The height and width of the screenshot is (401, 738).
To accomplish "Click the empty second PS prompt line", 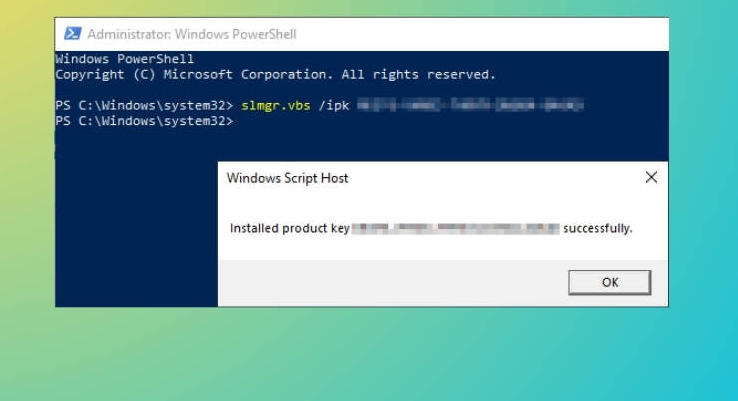I will tap(144, 120).
